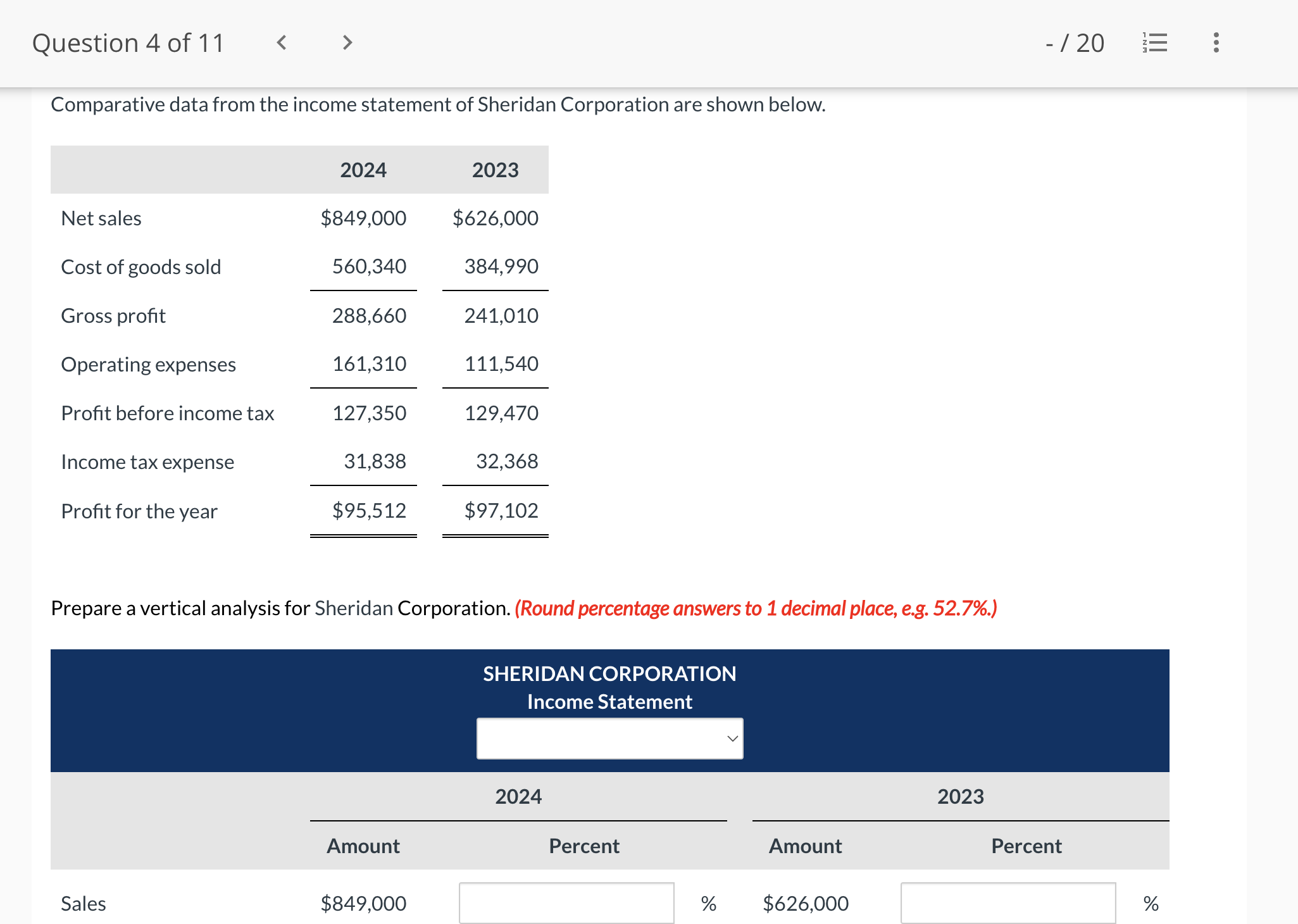
Task: Click the Question 4 of 11 label
Action: tap(128, 42)
